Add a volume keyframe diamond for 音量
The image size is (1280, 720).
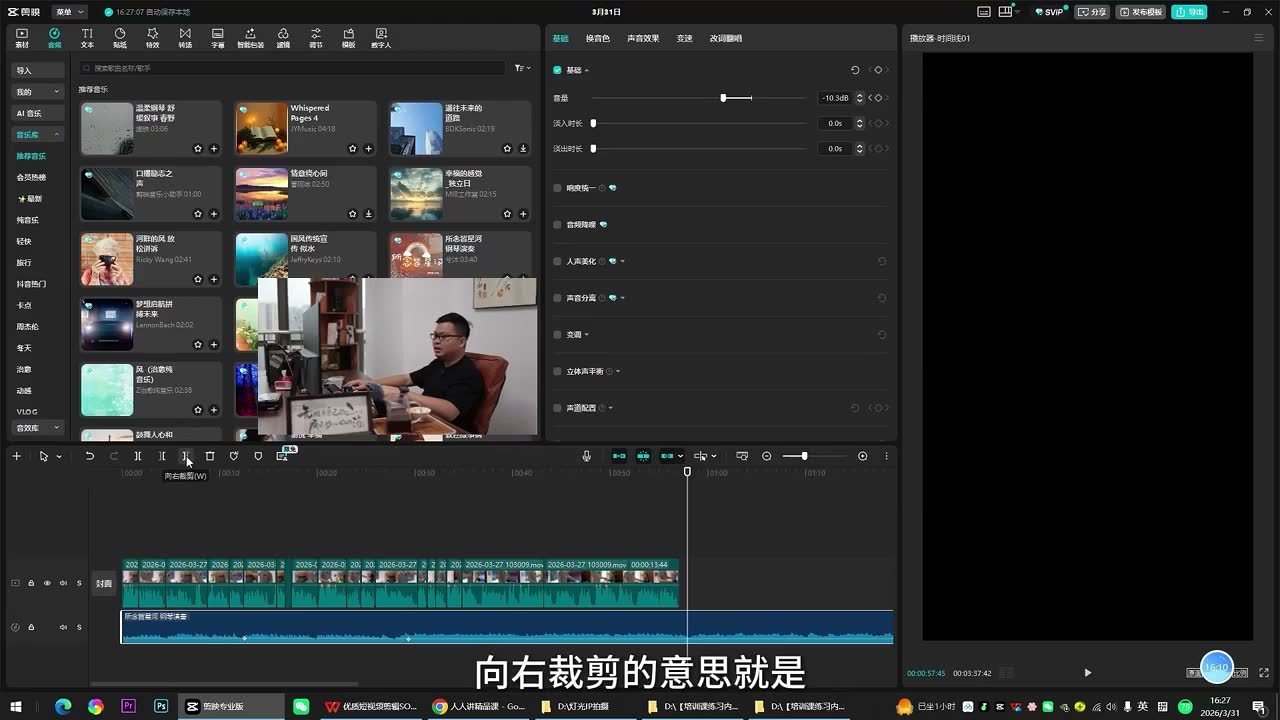878,98
